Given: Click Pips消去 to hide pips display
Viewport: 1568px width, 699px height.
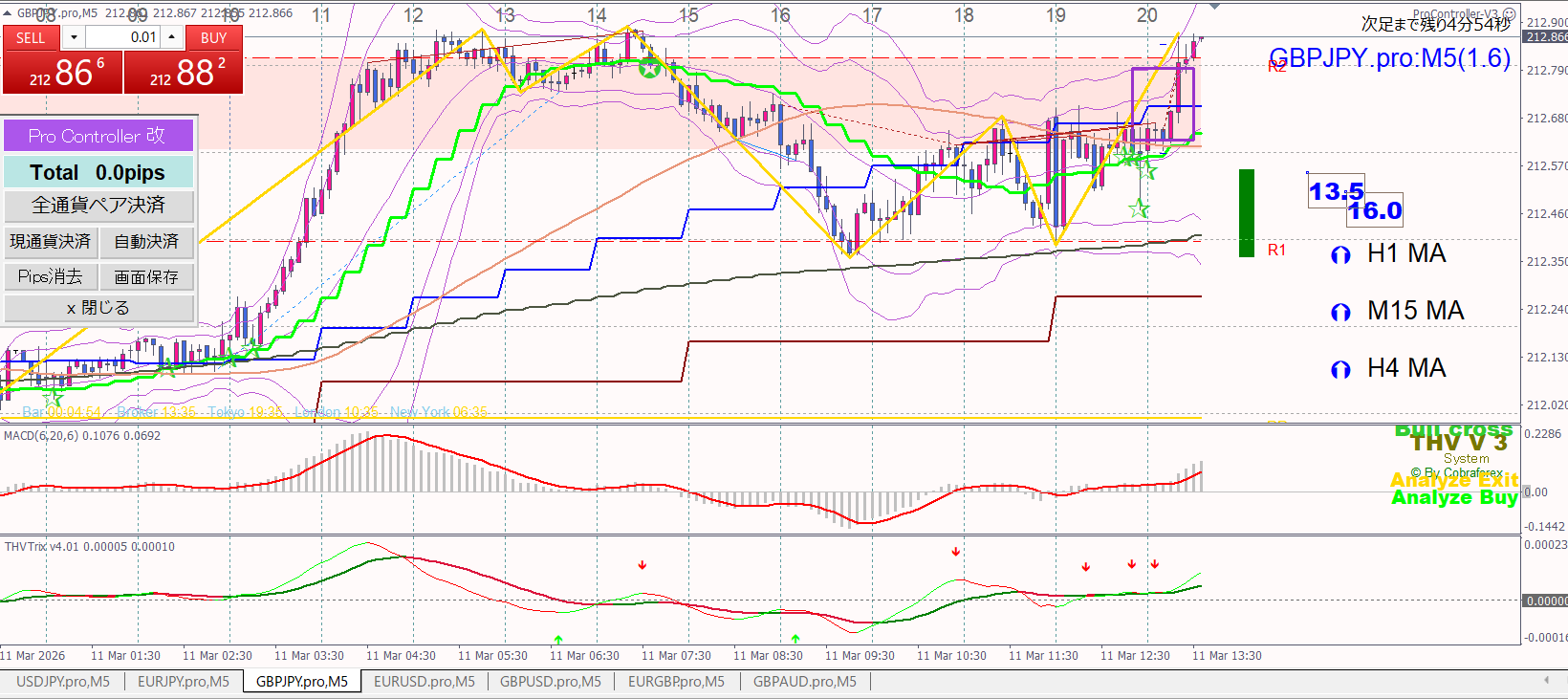Looking at the screenshot, I should (x=50, y=276).
